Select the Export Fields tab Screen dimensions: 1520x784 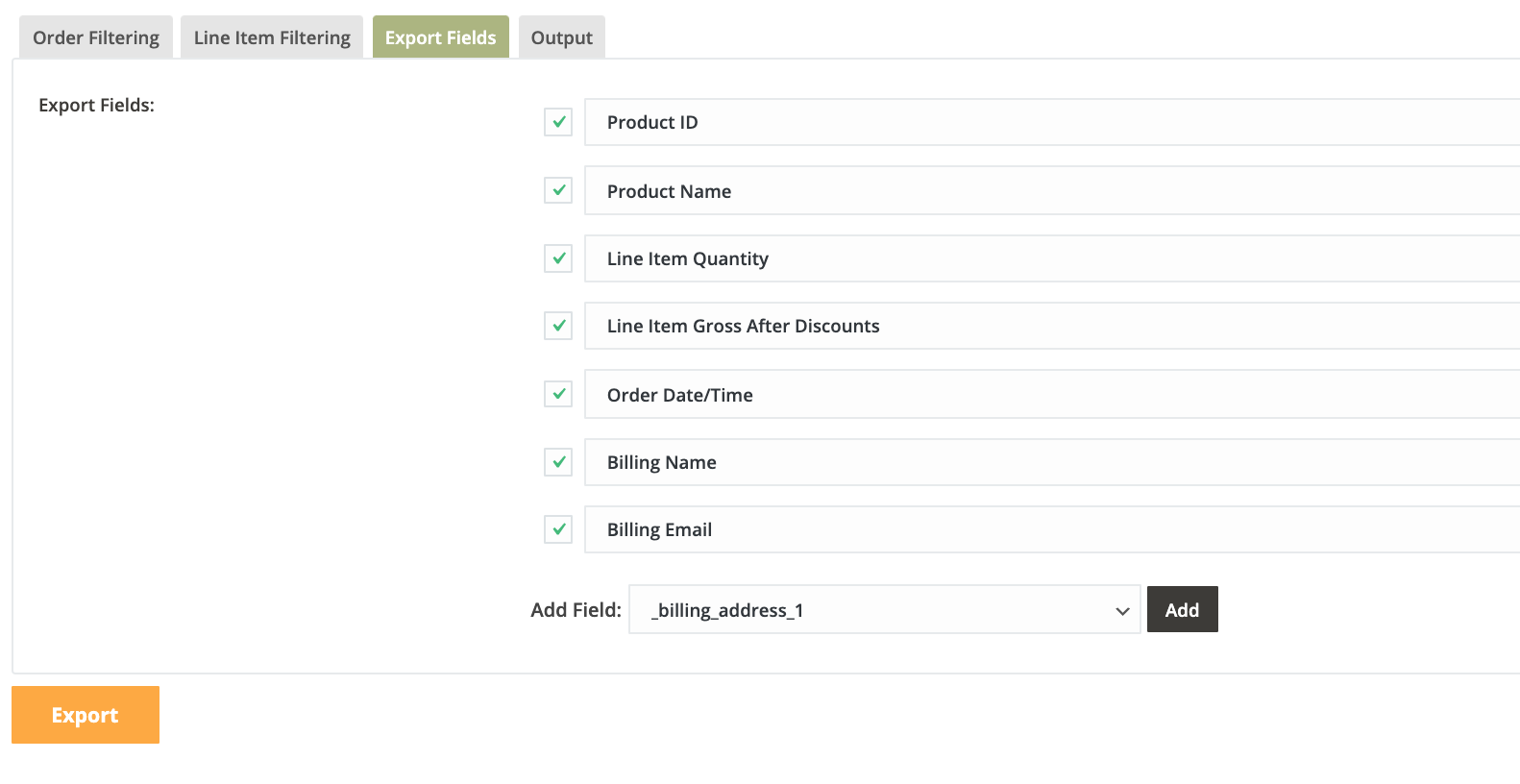[x=440, y=37]
